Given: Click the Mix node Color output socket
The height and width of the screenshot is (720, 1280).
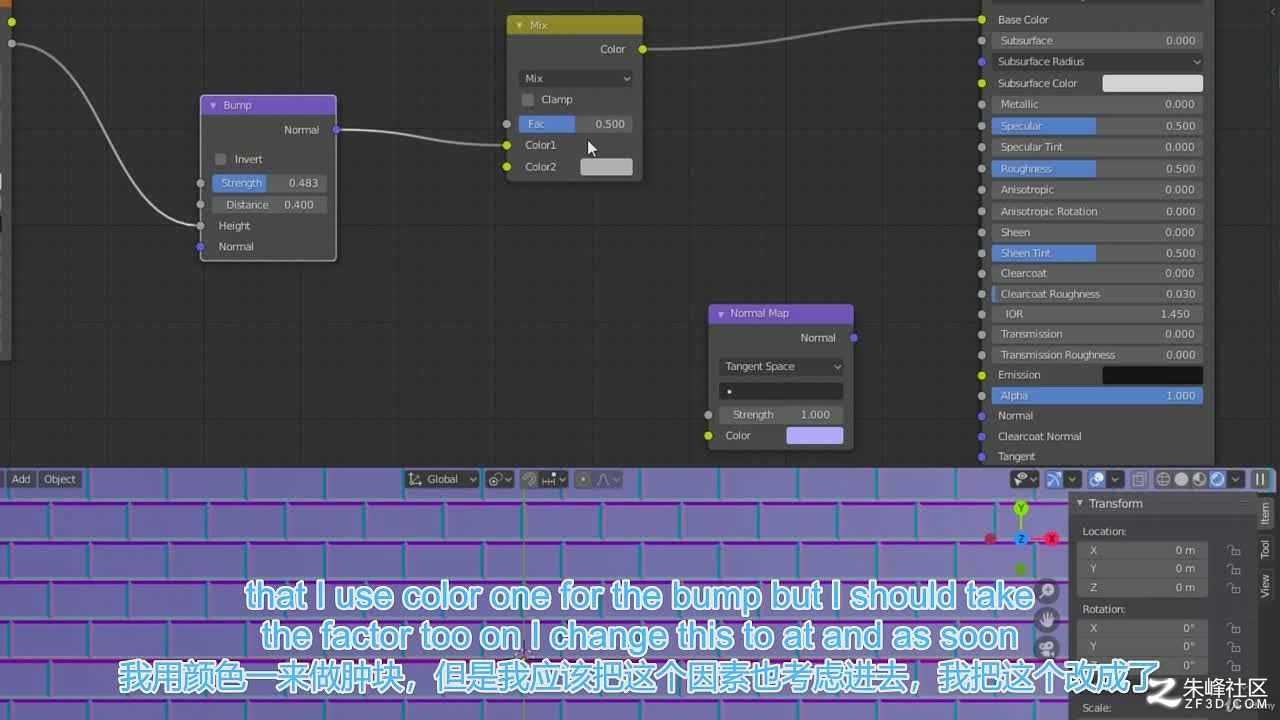Looking at the screenshot, I should 642,49.
